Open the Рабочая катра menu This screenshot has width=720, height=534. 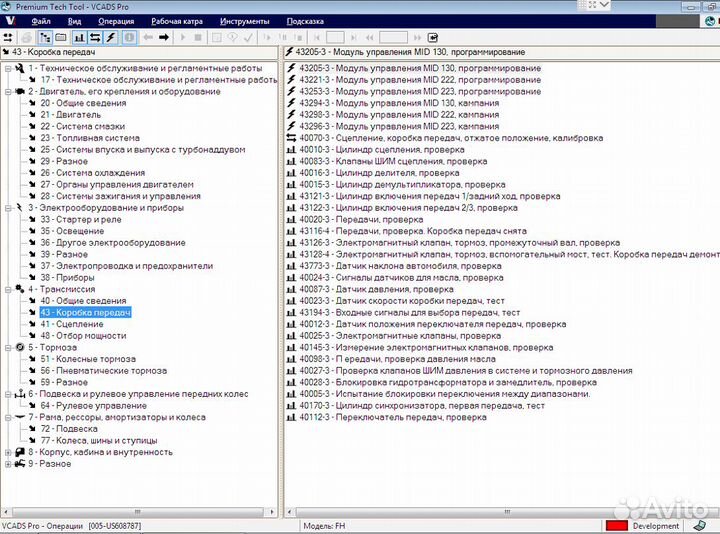177,21
